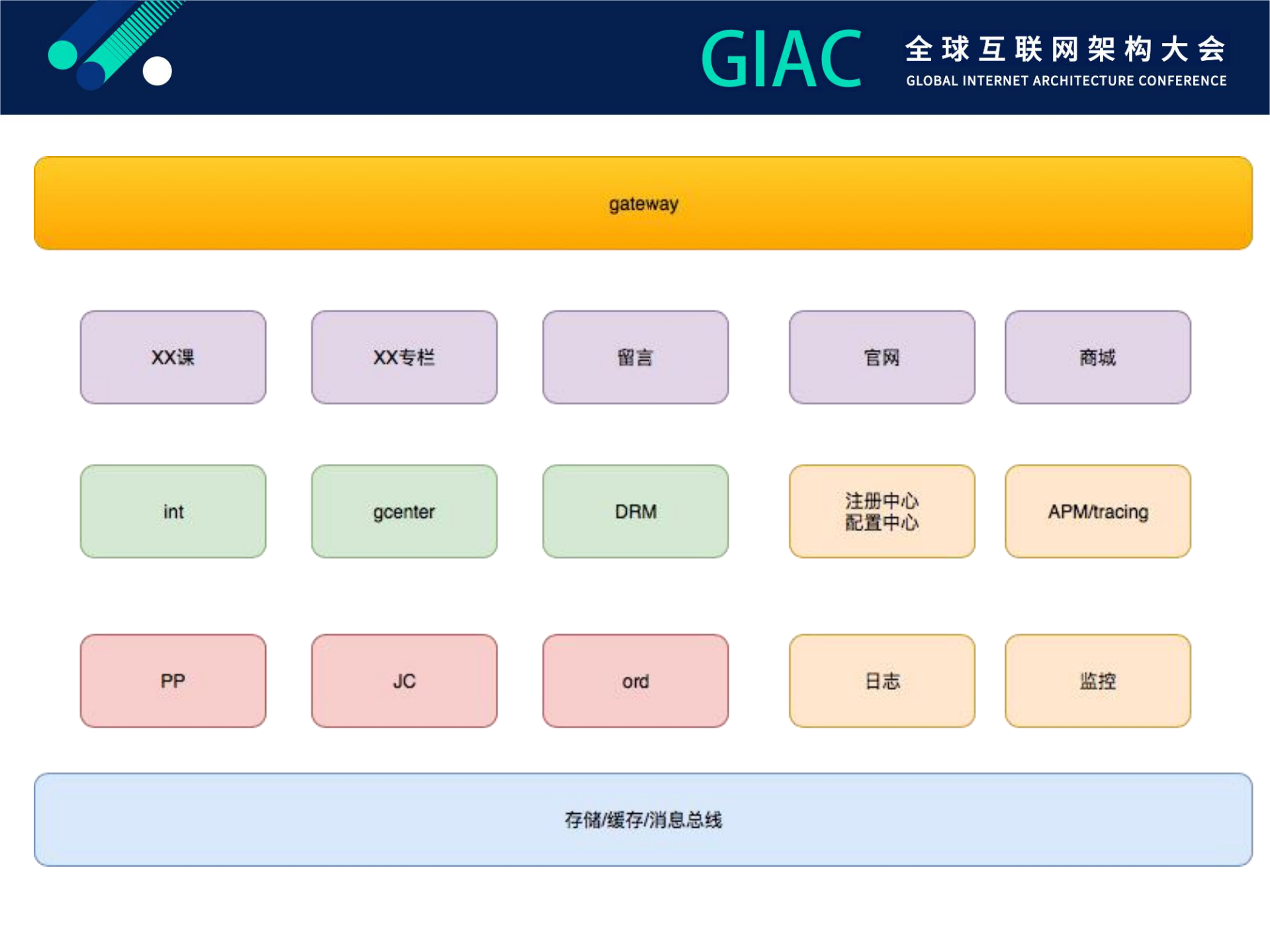Screen dimensions: 1270x952
Task: Open the 官网 box
Action: (x=881, y=357)
